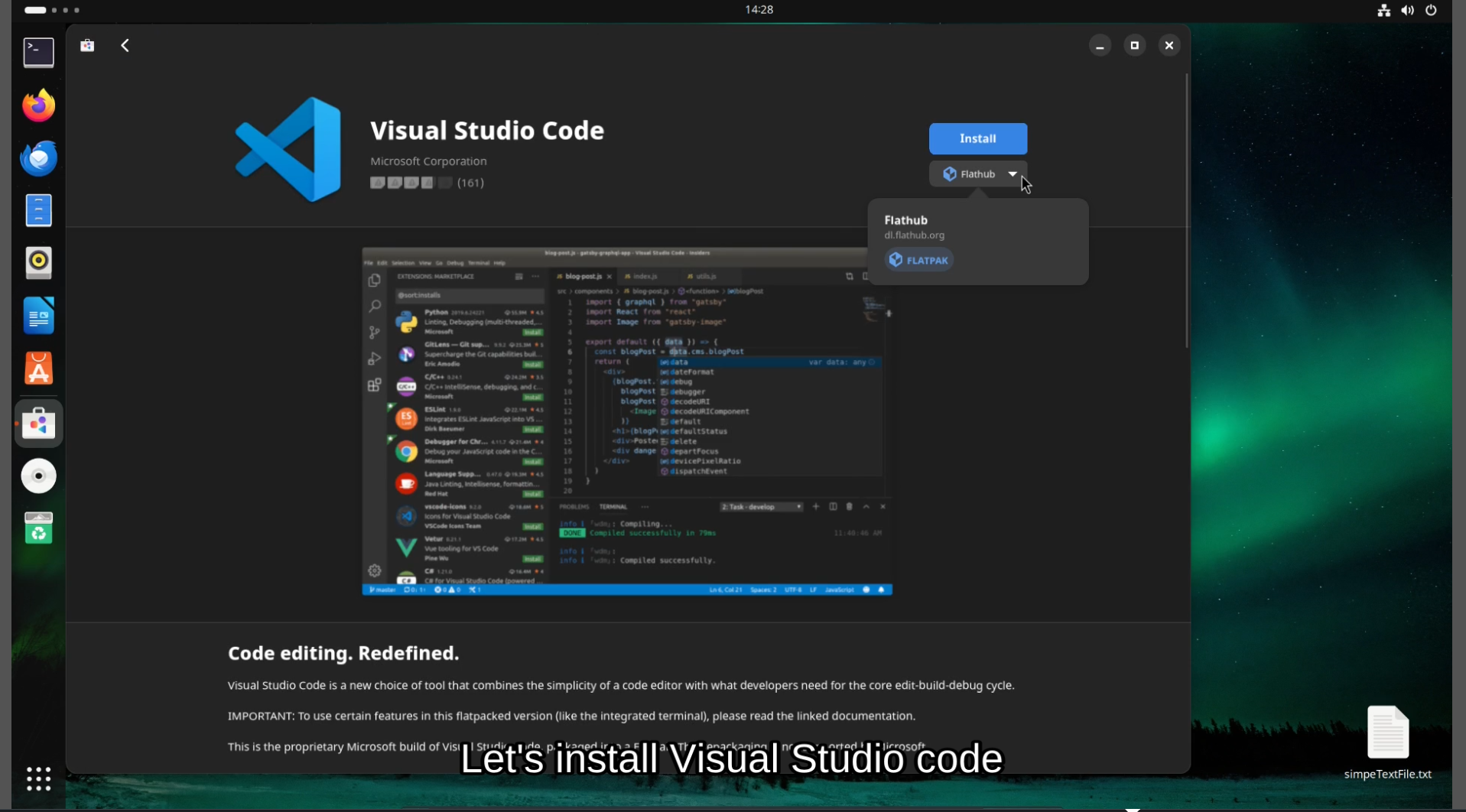Open the Terminal from the dock
Screen dimensions: 1466x812
tap(38, 53)
